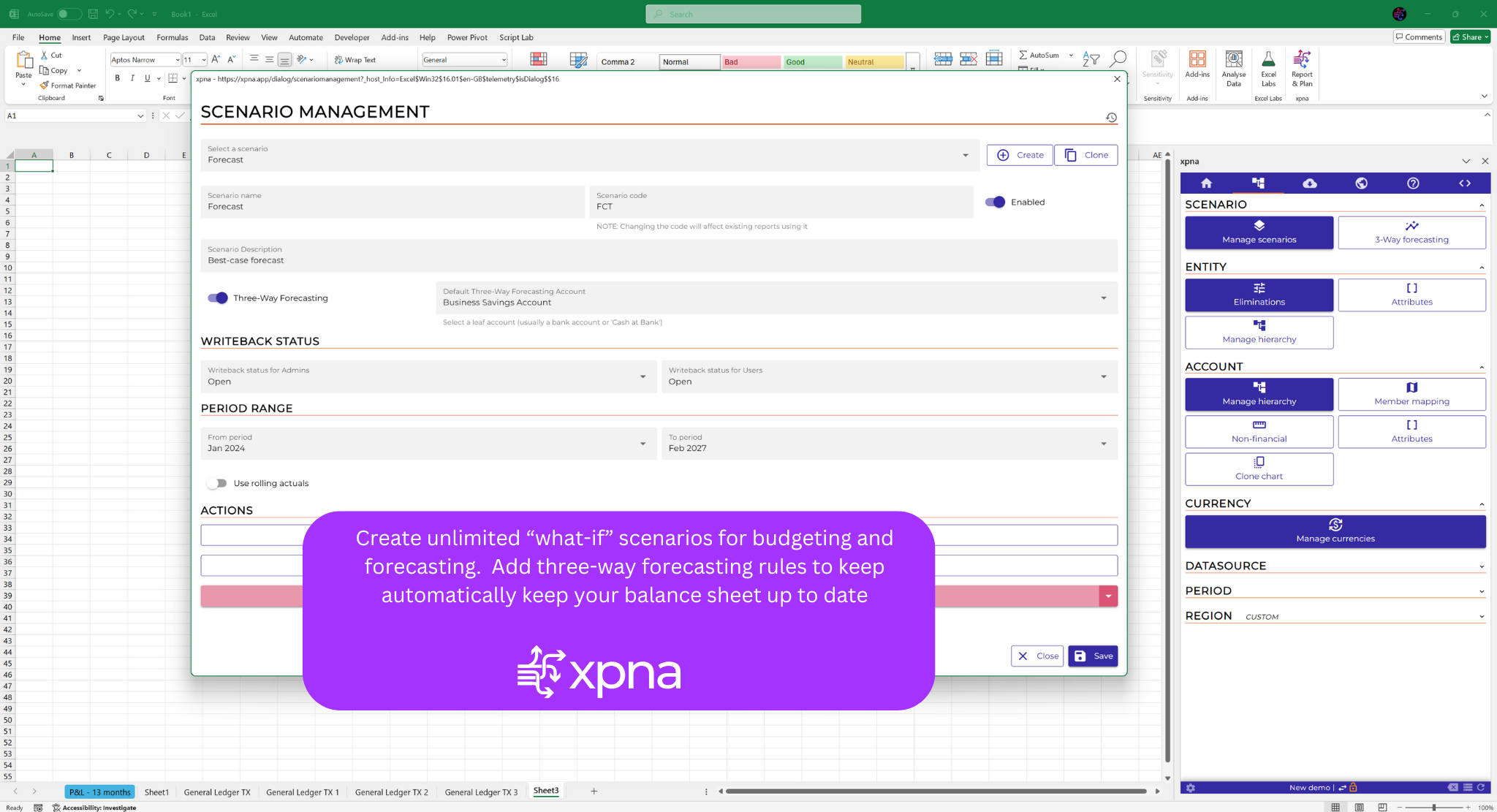1497x812 pixels.
Task: Open the Power Pivot ribbon tab
Action: [x=467, y=37]
